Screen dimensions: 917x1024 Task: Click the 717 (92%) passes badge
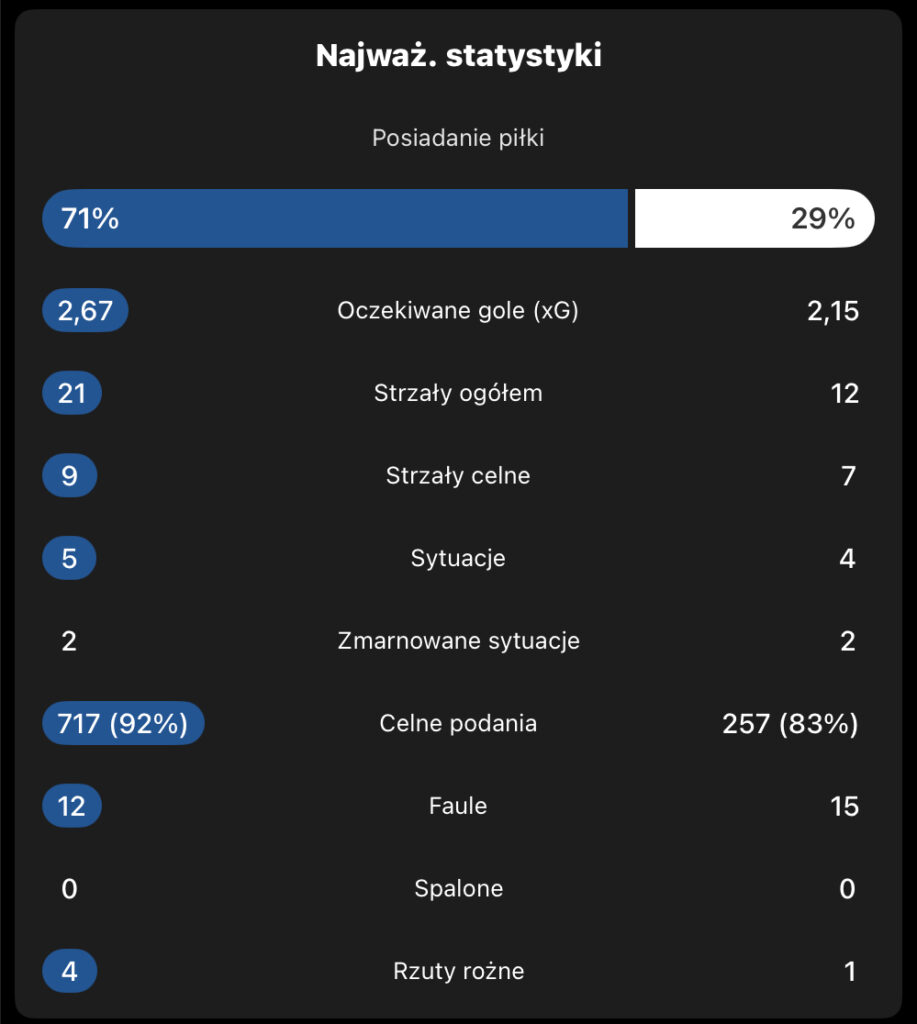pos(123,723)
